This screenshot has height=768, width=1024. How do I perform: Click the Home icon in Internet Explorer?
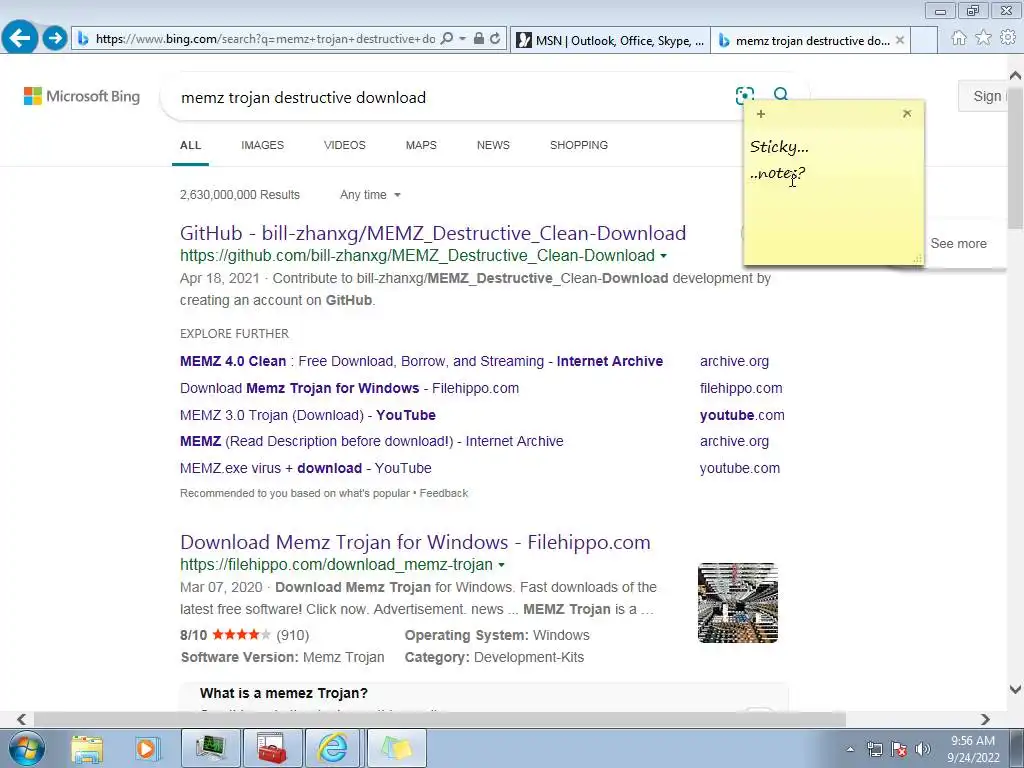[x=959, y=38]
